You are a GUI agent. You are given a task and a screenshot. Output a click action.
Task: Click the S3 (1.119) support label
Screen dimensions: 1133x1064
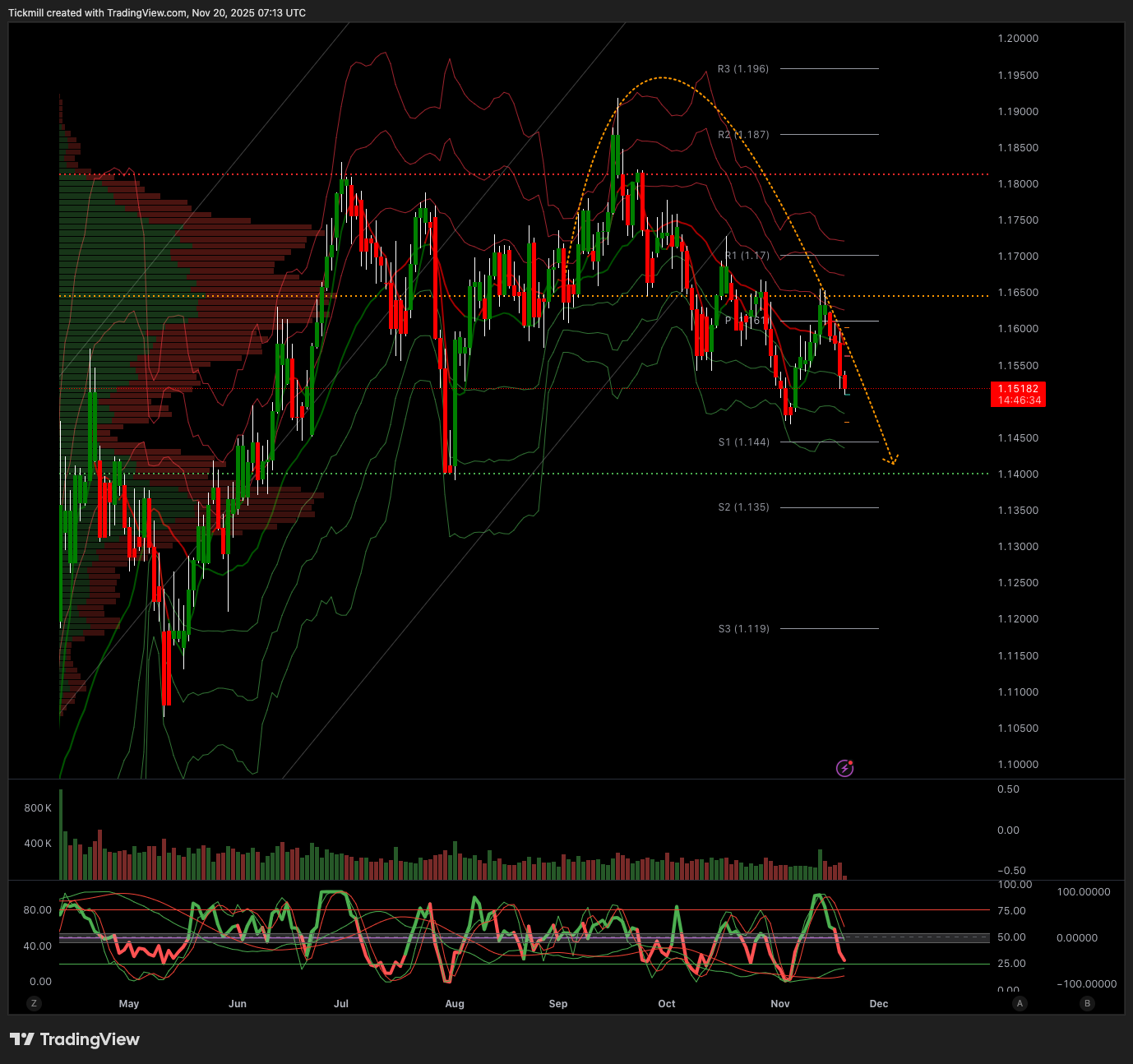[744, 629]
